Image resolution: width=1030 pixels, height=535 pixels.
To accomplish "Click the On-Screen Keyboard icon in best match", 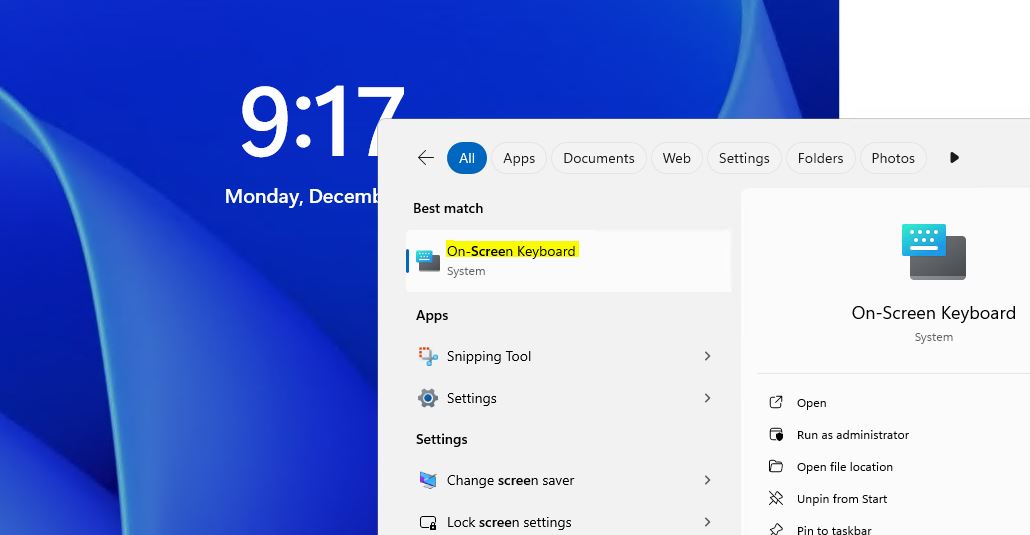I will (x=428, y=260).
